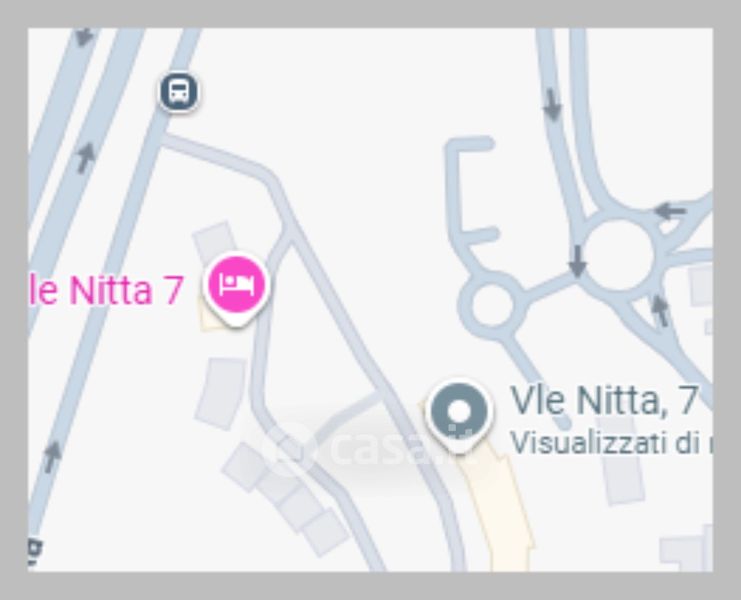Click the down arrow entering the large roundabout
Viewport: 741px width, 600px height.
pyautogui.click(x=577, y=261)
